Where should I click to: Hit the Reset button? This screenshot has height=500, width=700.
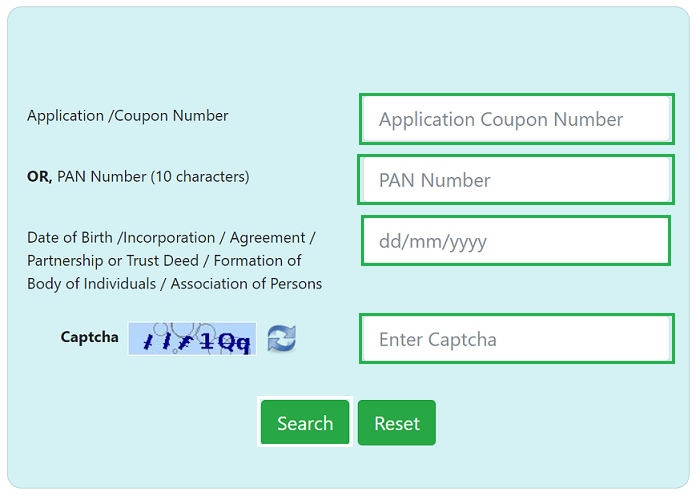coord(397,423)
